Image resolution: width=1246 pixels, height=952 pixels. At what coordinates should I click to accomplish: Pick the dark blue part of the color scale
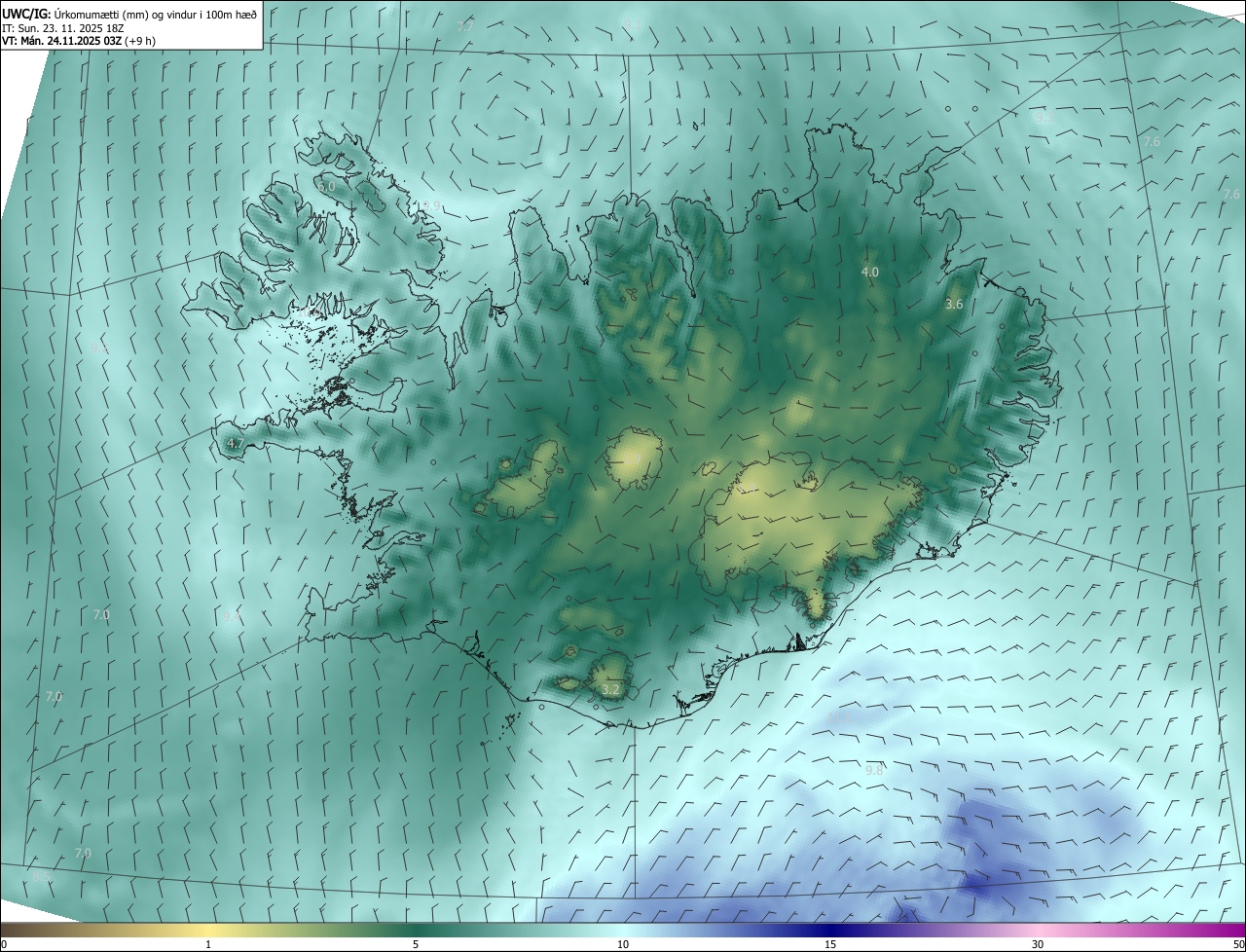(830, 931)
